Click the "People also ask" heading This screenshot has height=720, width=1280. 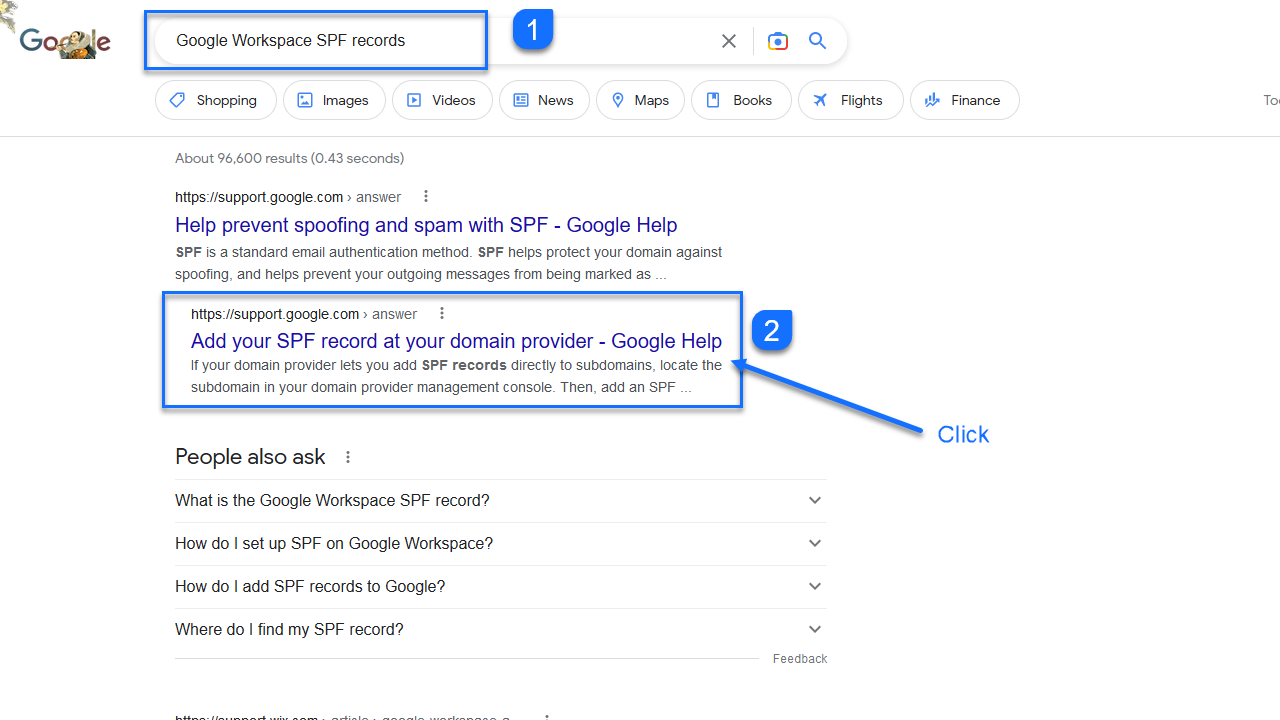[x=250, y=457]
